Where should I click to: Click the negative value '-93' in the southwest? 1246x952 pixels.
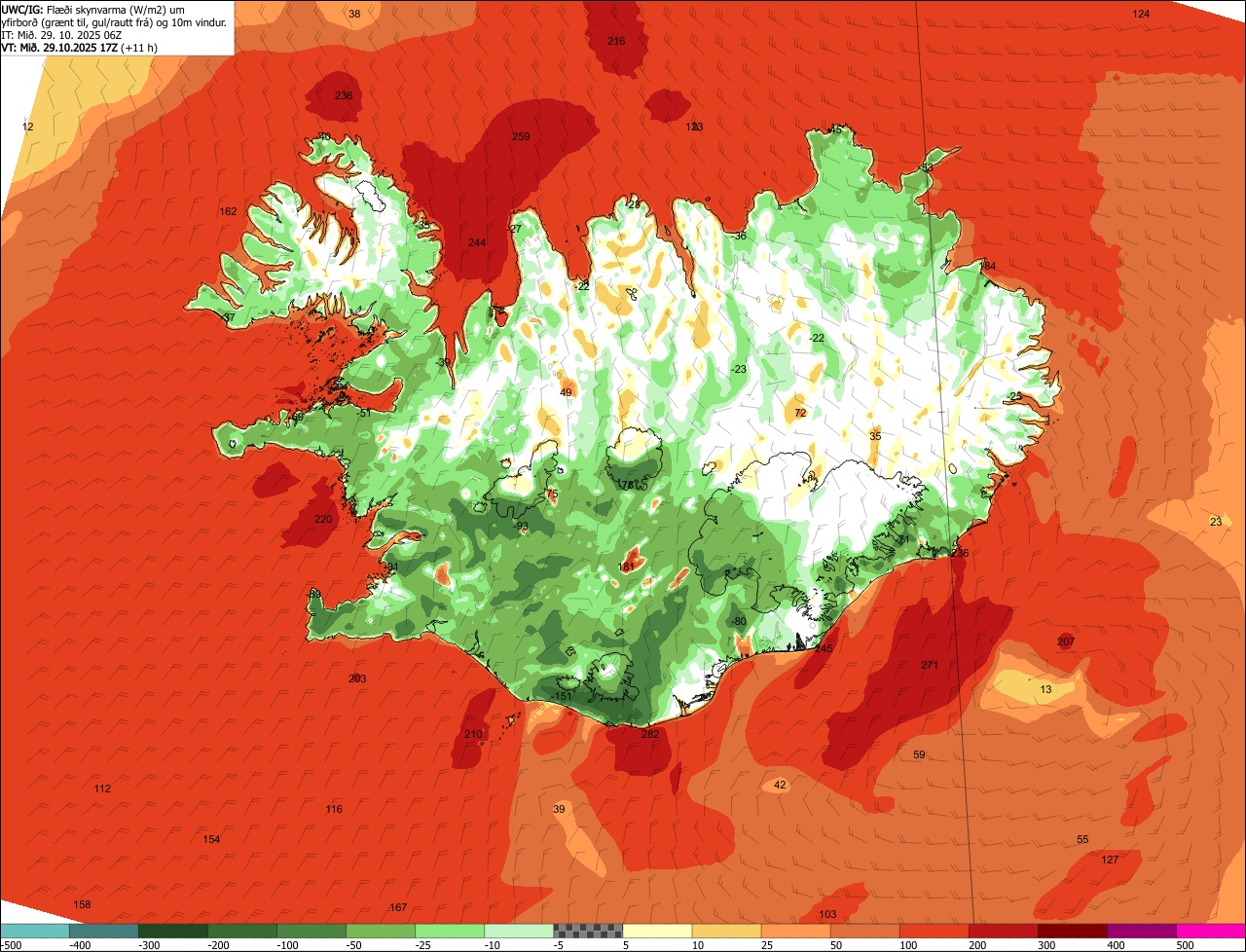521,526
